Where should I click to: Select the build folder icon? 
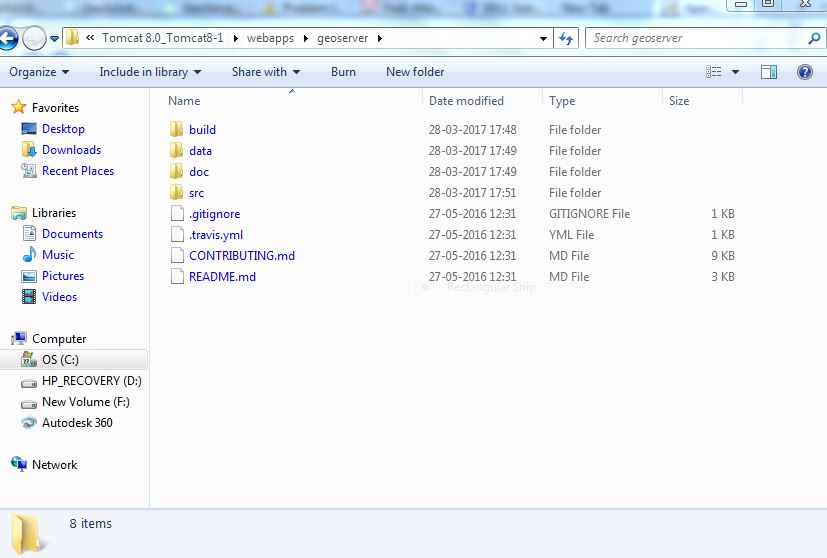click(176, 130)
